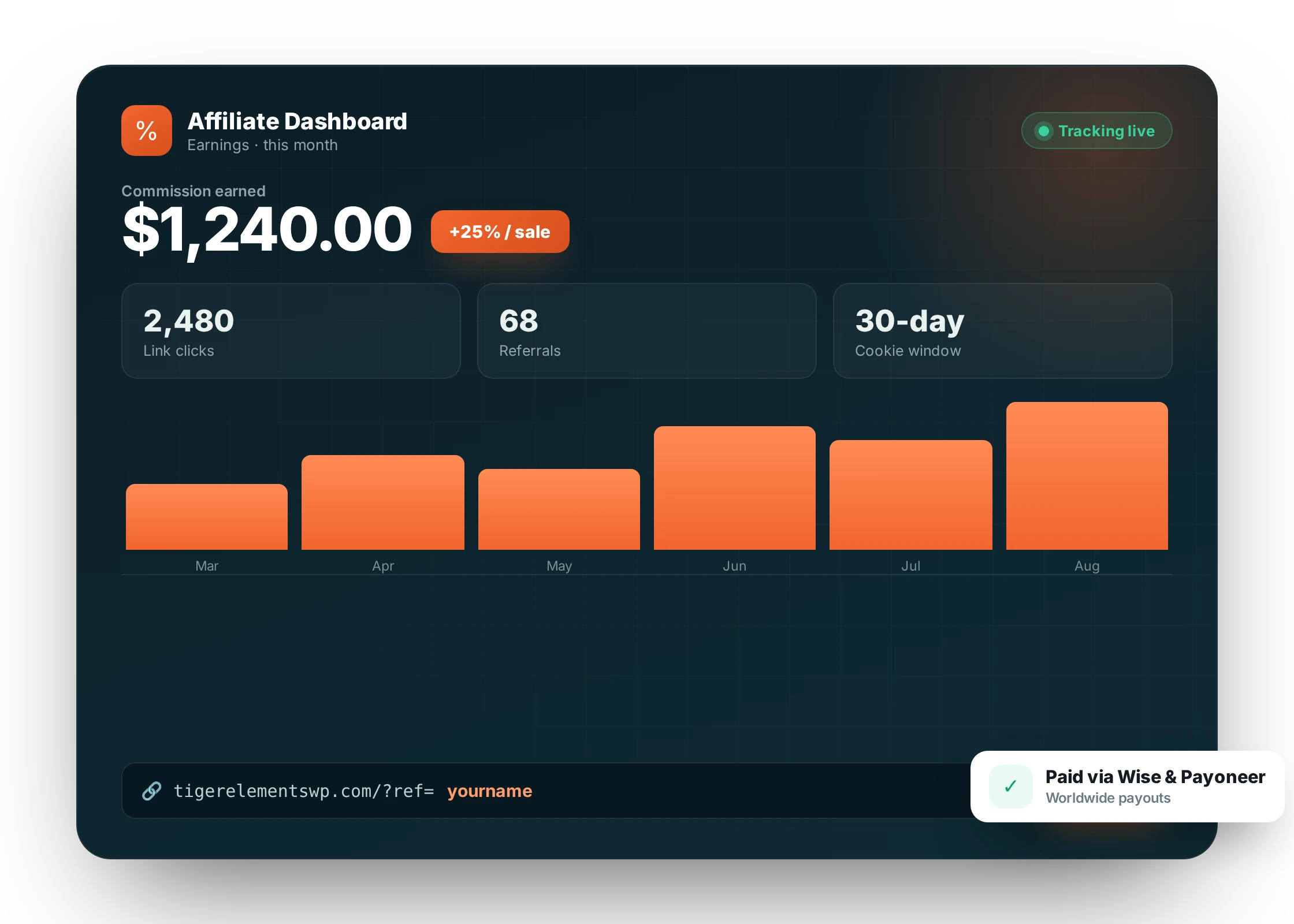Select the tallest Aug bar
Image resolution: width=1294 pixels, height=924 pixels.
1087,476
